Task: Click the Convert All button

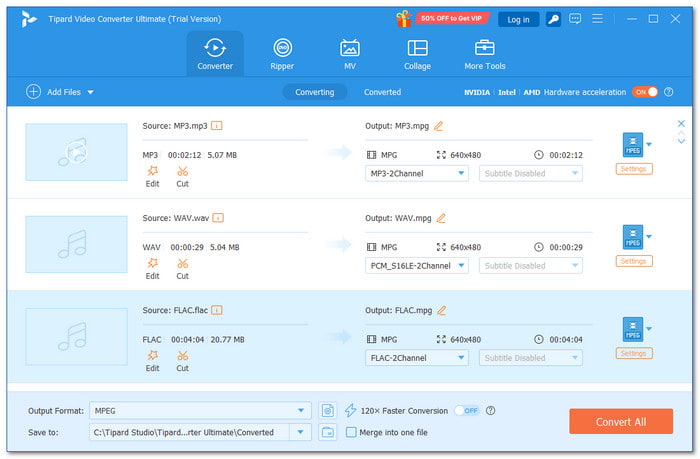Action: pos(621,421)
